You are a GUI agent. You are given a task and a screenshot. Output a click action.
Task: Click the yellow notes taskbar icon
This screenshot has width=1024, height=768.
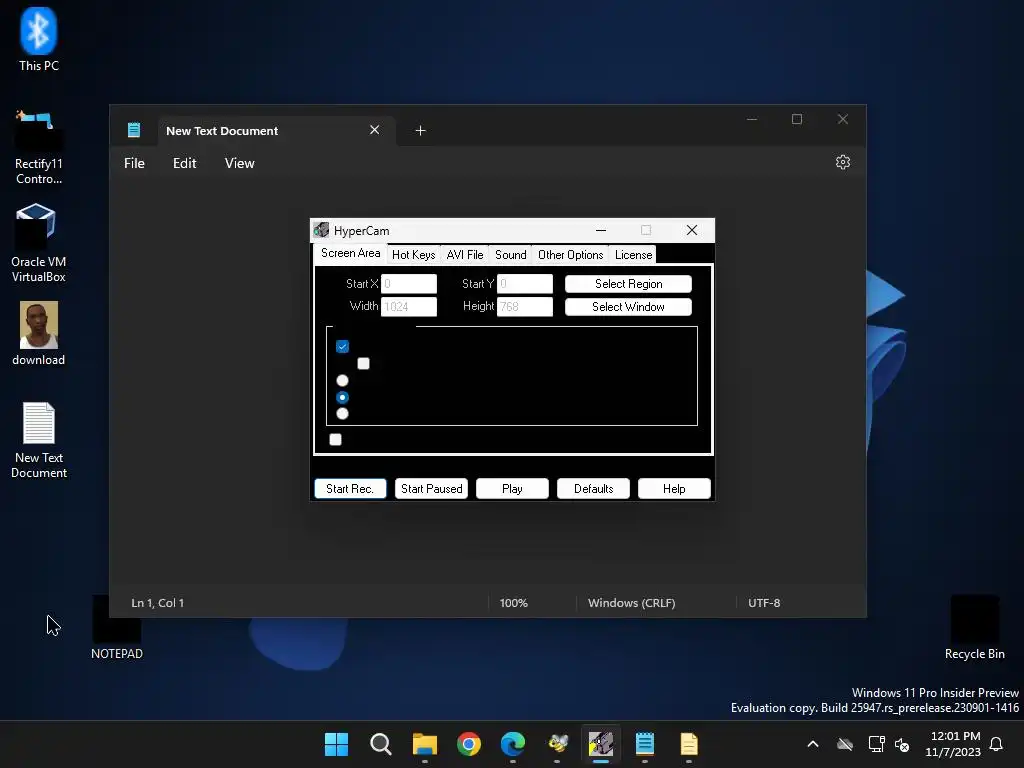(x=689, y=744)
